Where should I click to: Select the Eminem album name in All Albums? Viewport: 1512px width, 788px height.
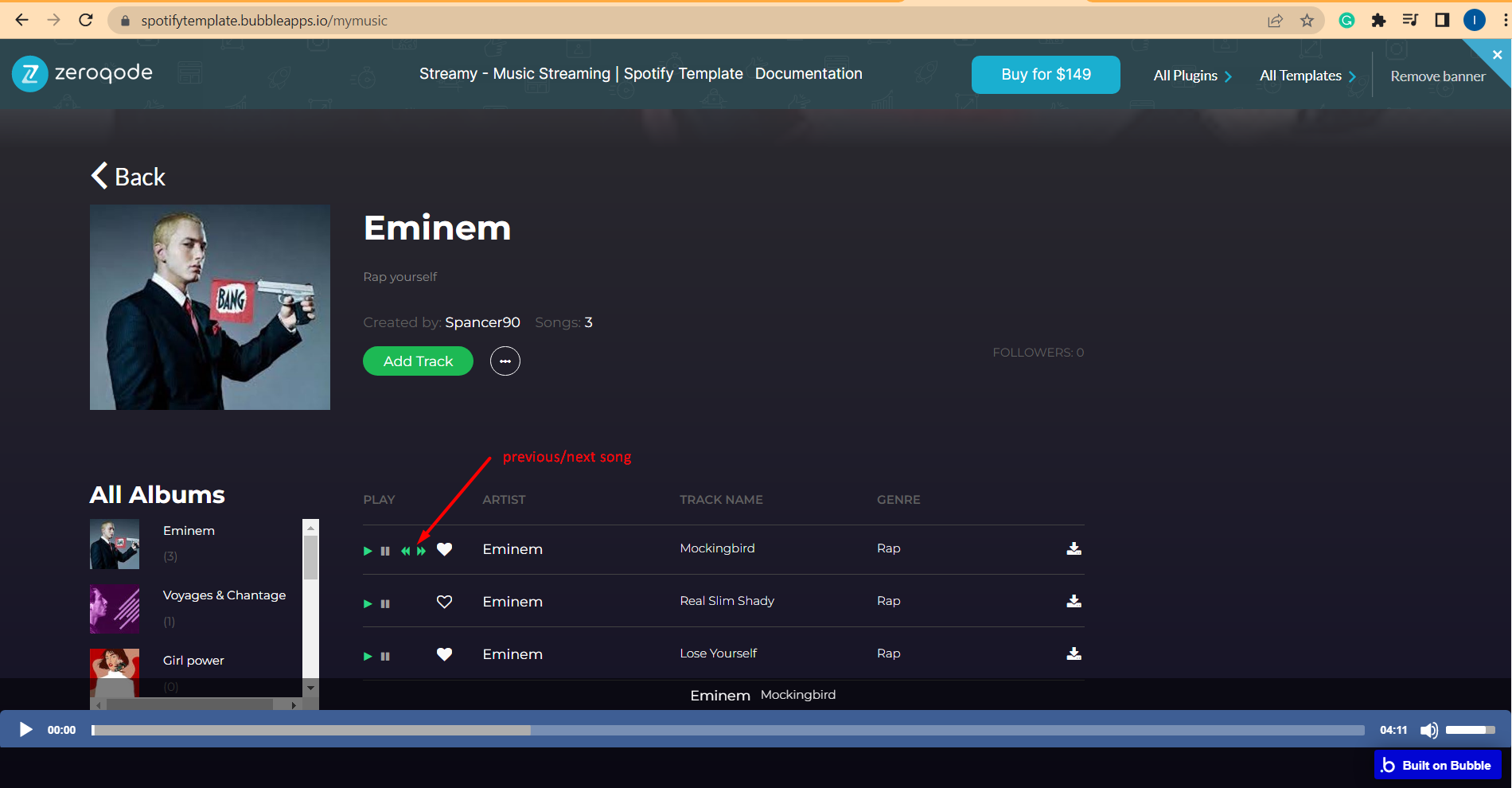click(189, 531)
